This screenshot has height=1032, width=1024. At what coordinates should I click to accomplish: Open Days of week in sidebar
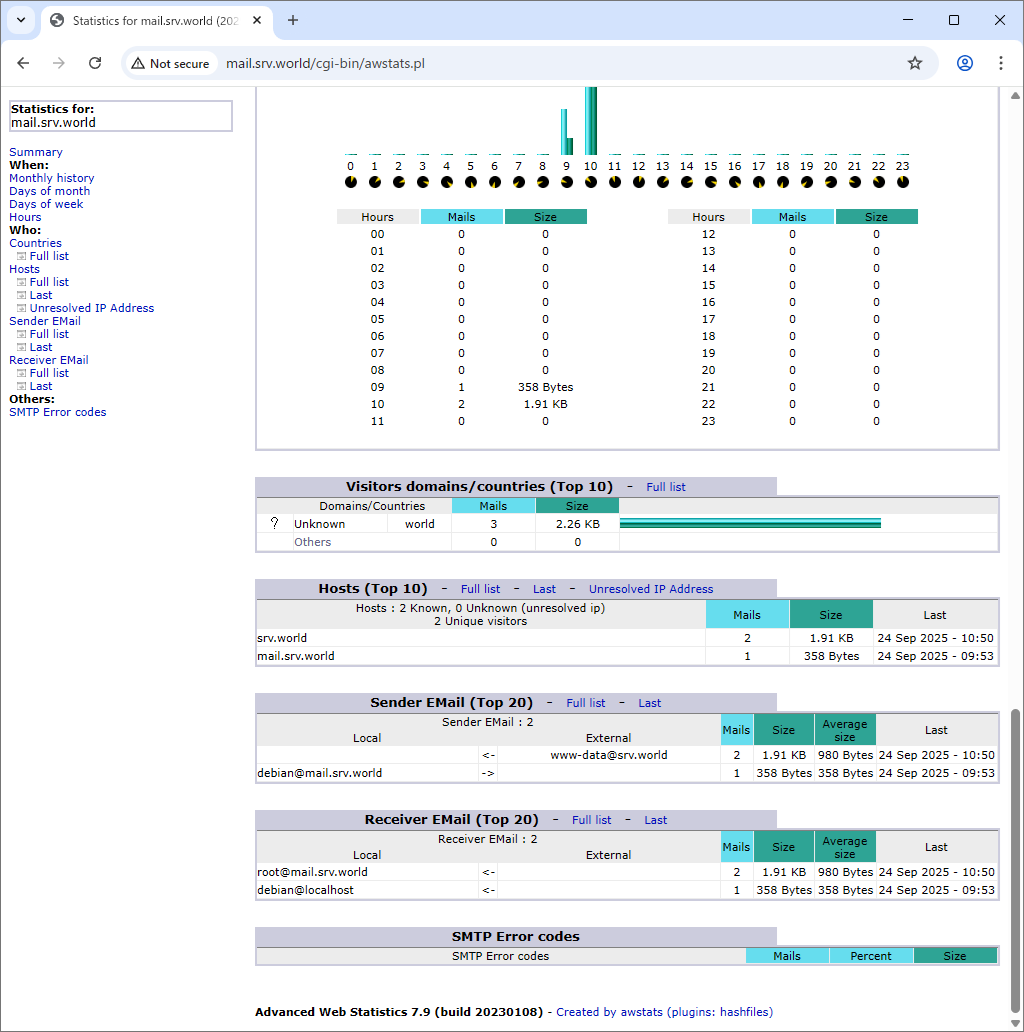46,204
